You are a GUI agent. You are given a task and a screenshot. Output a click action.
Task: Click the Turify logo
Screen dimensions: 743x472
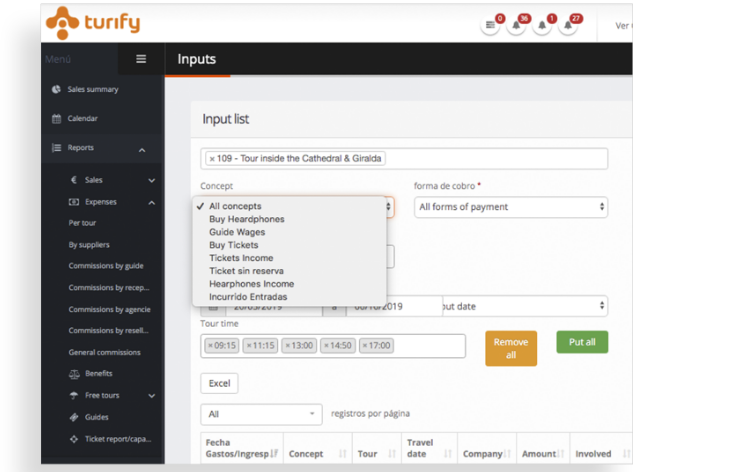click(x=93, y=22)
